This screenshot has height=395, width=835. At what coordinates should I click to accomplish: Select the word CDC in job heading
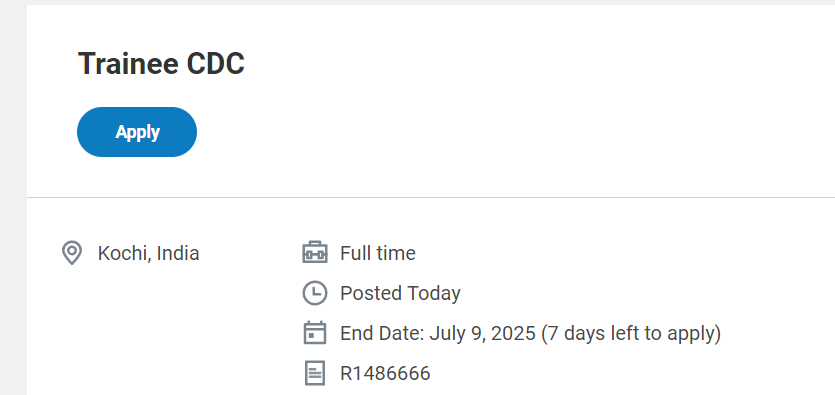215,64
